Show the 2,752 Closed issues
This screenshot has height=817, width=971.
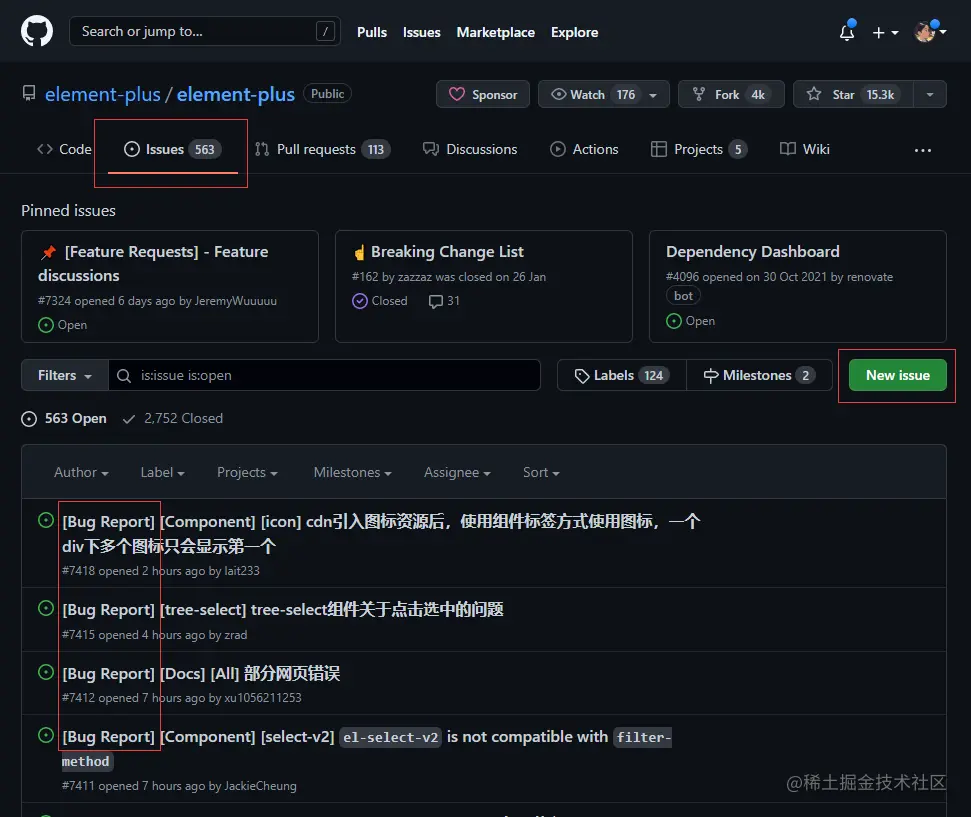coord(173,419)
